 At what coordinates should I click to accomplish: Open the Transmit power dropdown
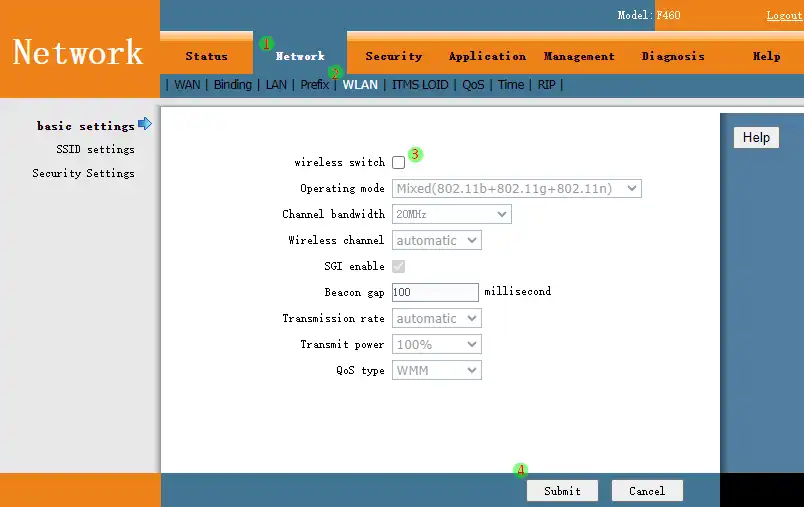coord(436,344)
